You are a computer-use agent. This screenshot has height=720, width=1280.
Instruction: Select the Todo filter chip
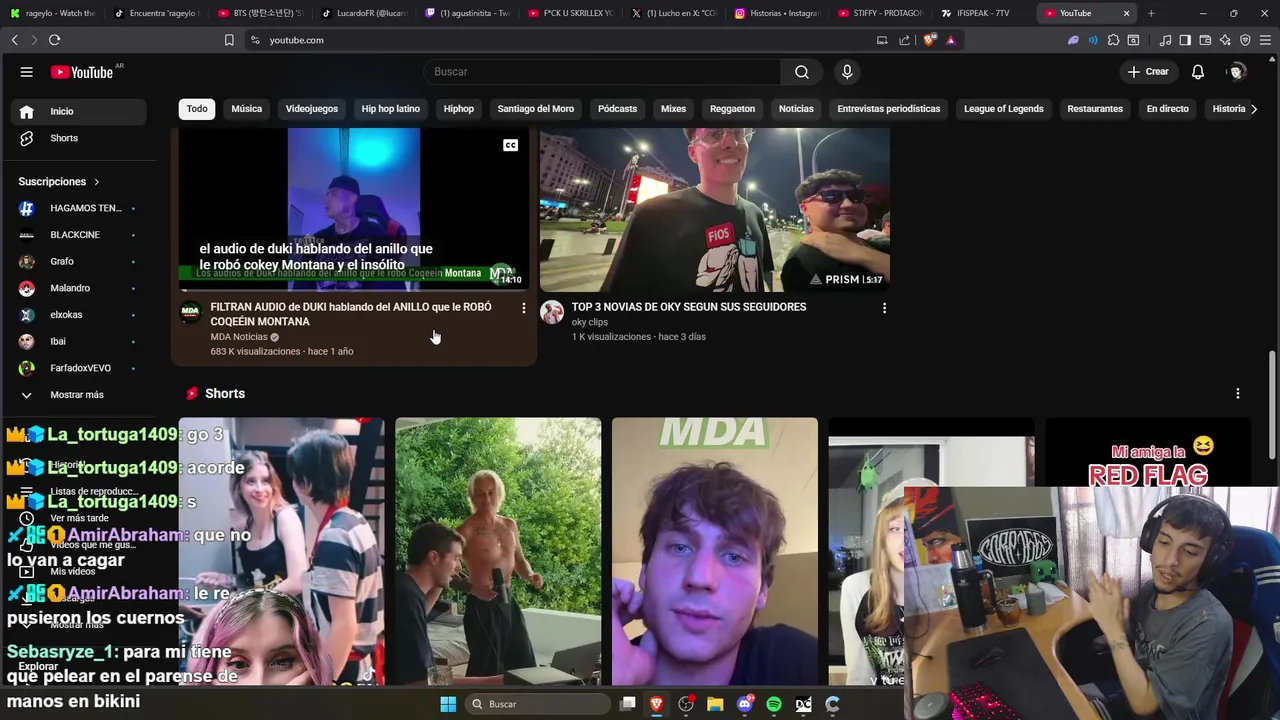pos(197,109)
